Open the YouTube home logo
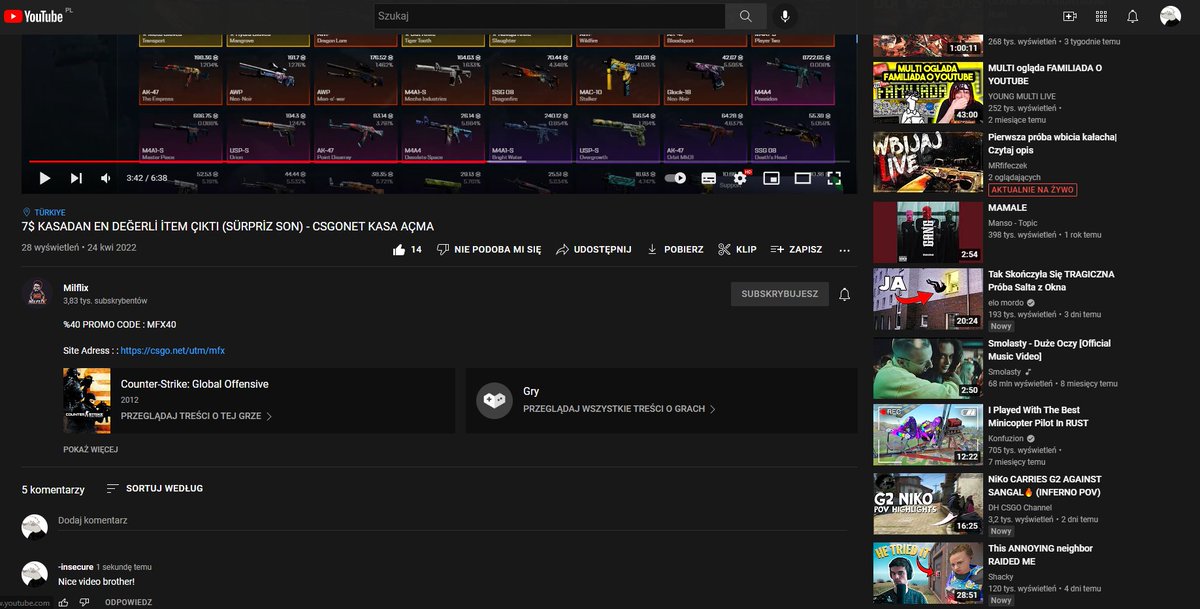This screenshot has height=609, width=1200. click(x=32, y=16)
